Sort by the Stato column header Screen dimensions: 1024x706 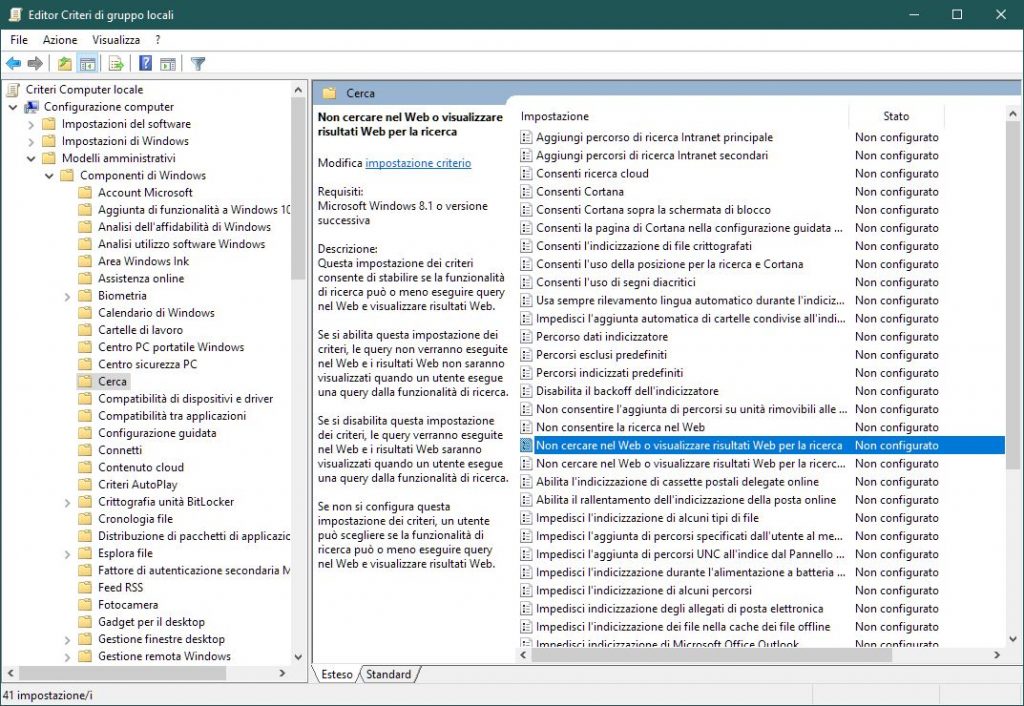click(x=895, y=116)
